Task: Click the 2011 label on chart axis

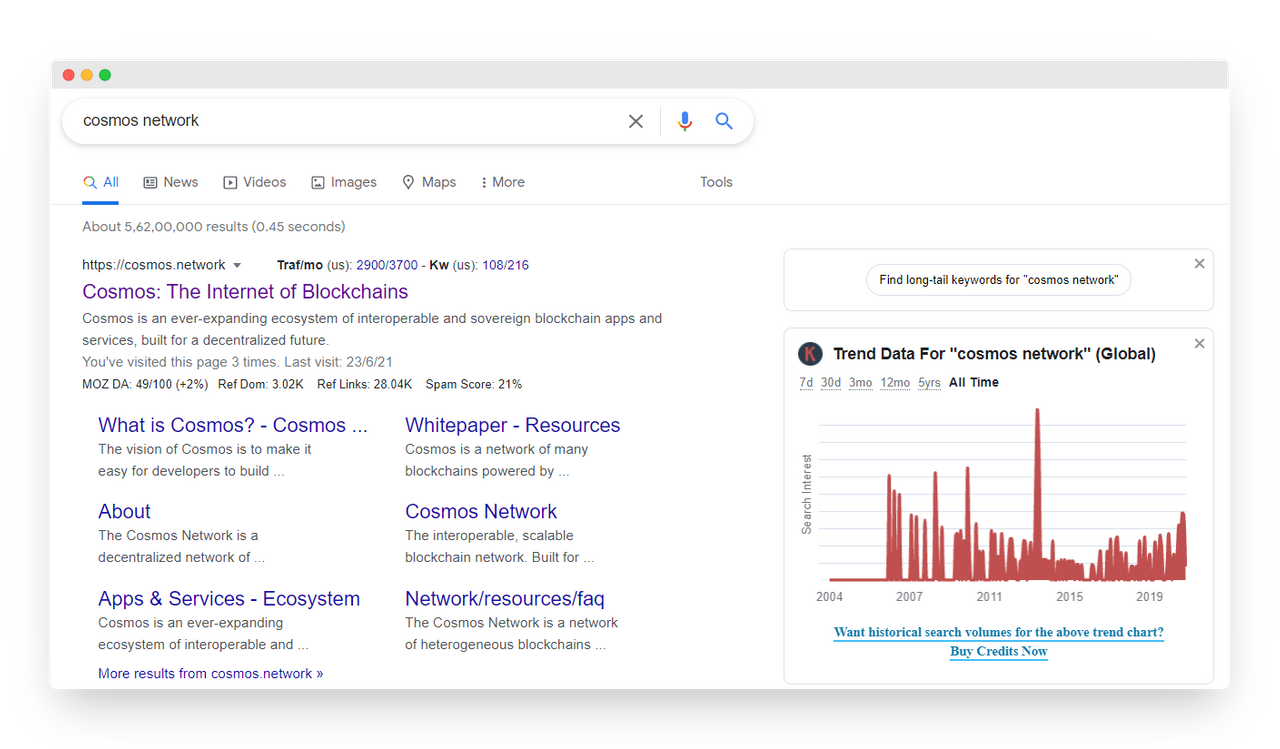Action: [x=989, y=597]
